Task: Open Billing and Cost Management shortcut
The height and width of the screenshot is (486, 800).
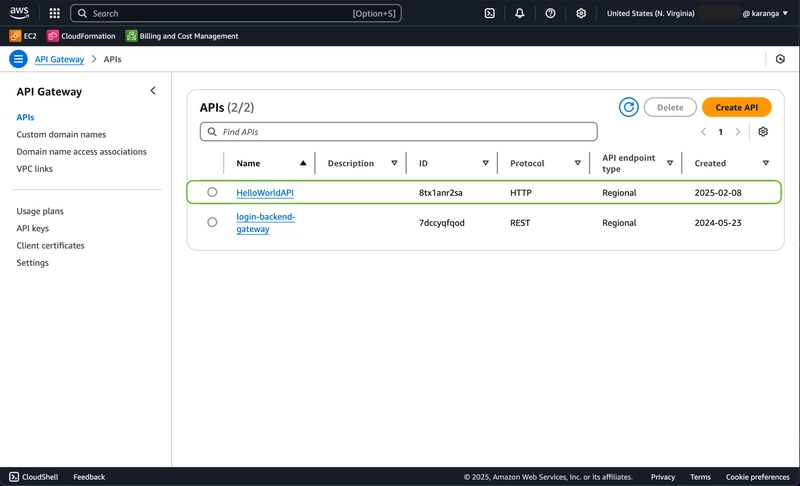Action: [182, 36]
